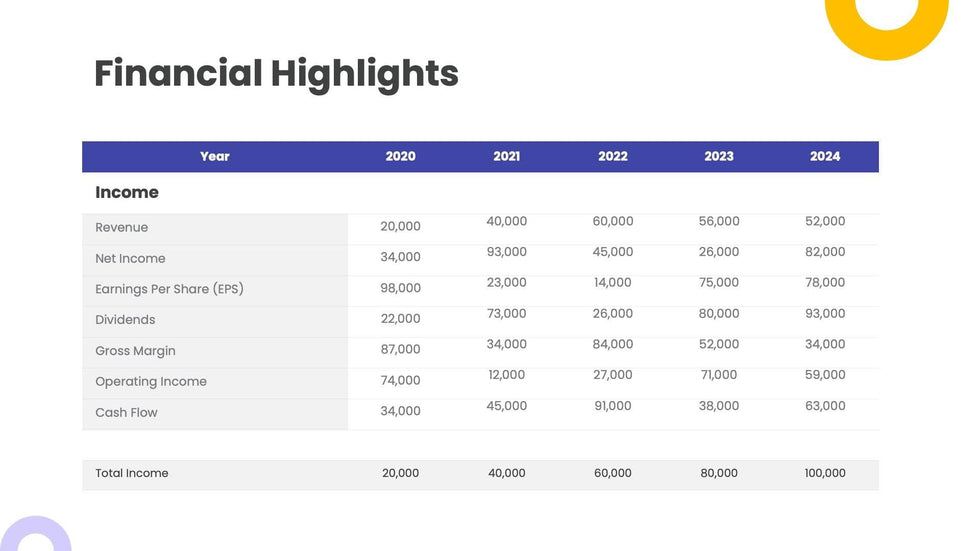The height and width of the screenshot is (551, 980).
Task: Click the 2024 column header
Action: (x=824, y=156)
